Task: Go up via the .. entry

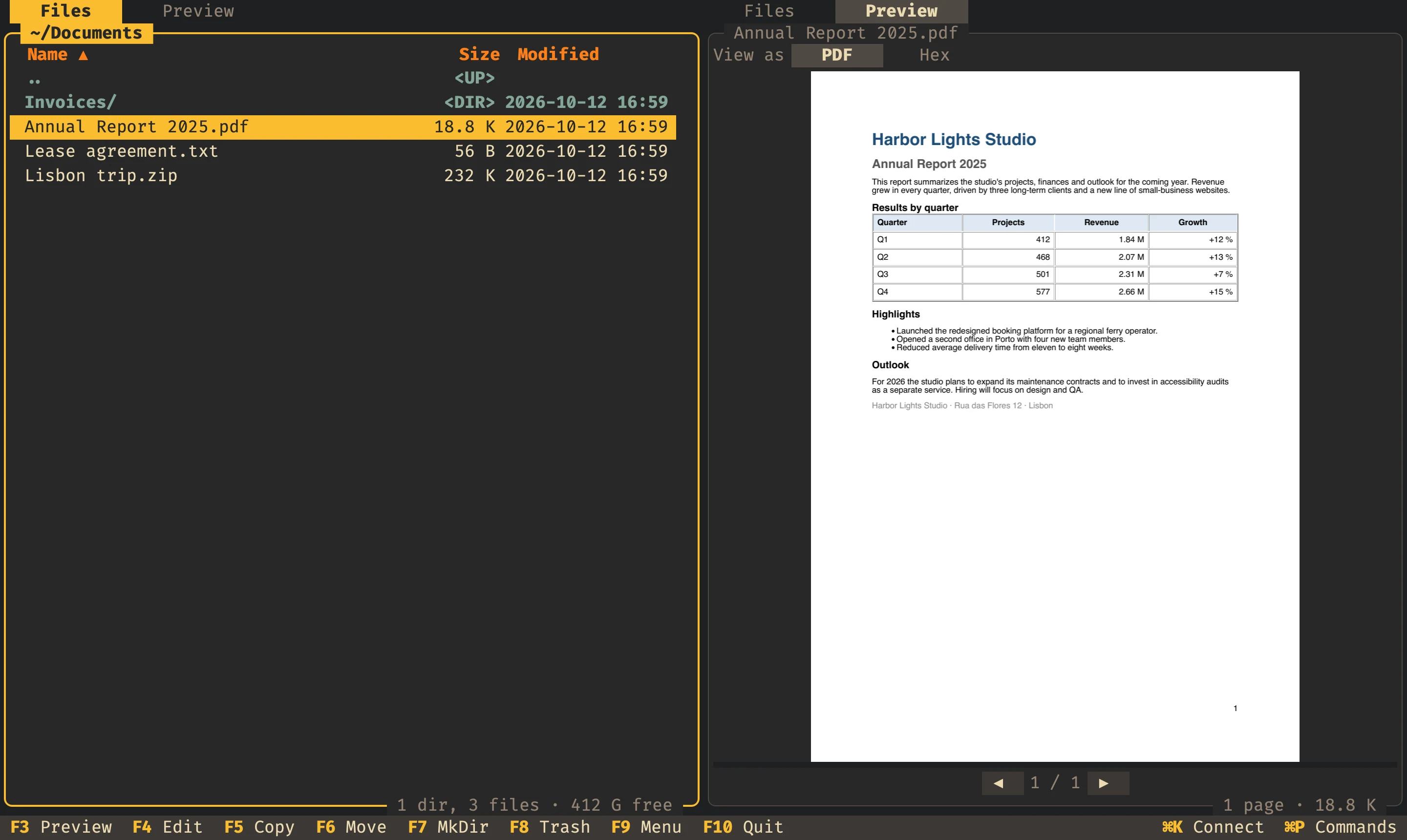Action: pos(342,78)
